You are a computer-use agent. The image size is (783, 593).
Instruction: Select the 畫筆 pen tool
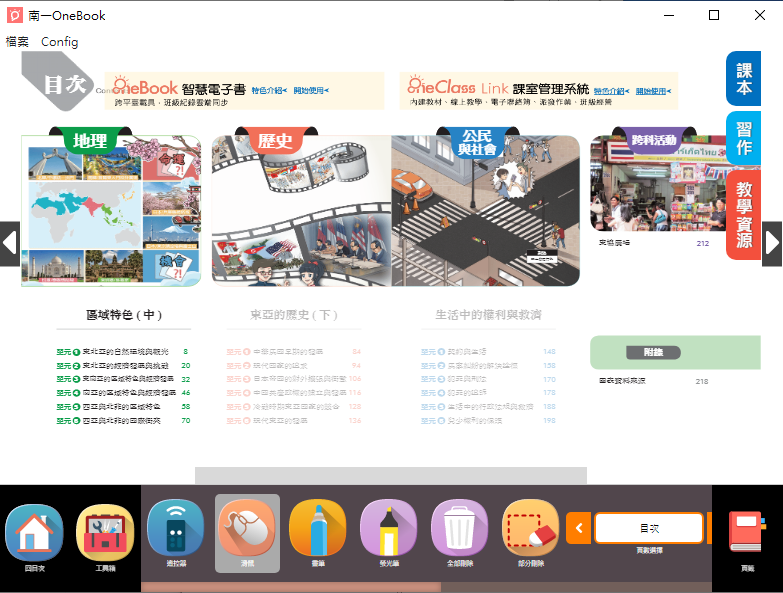318,528
